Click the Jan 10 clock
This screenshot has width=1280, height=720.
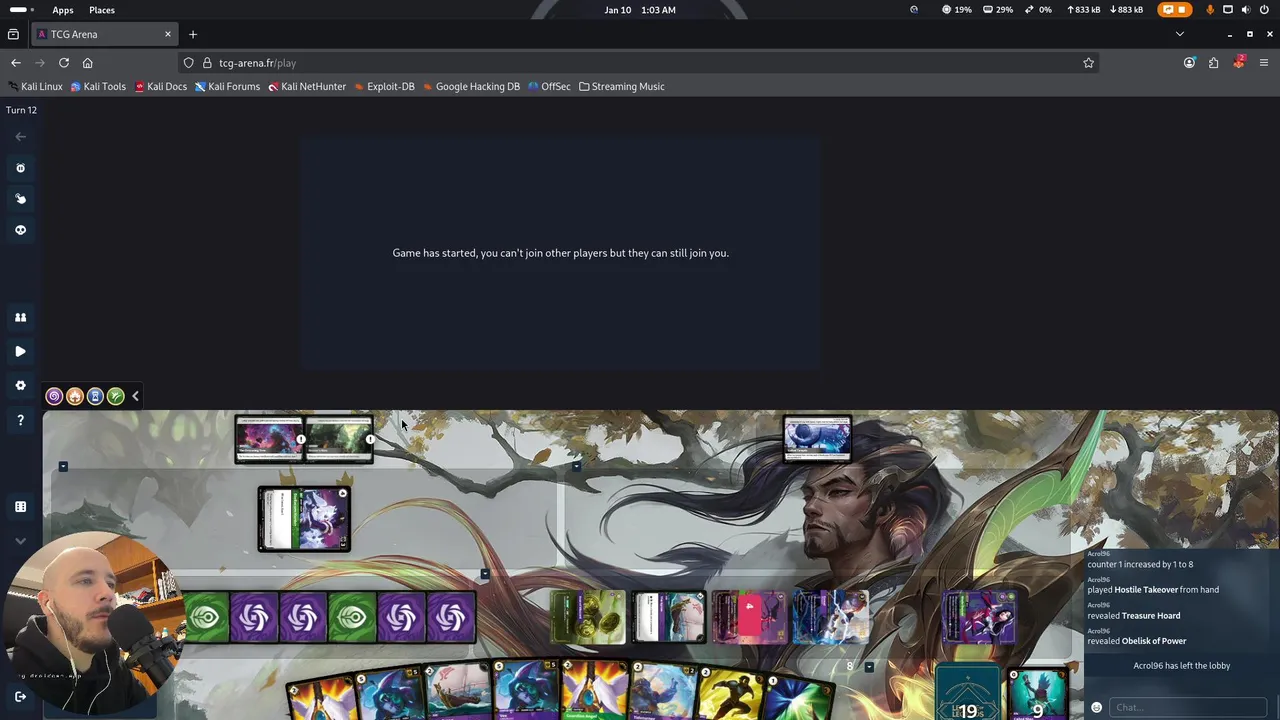click(640, 10)
